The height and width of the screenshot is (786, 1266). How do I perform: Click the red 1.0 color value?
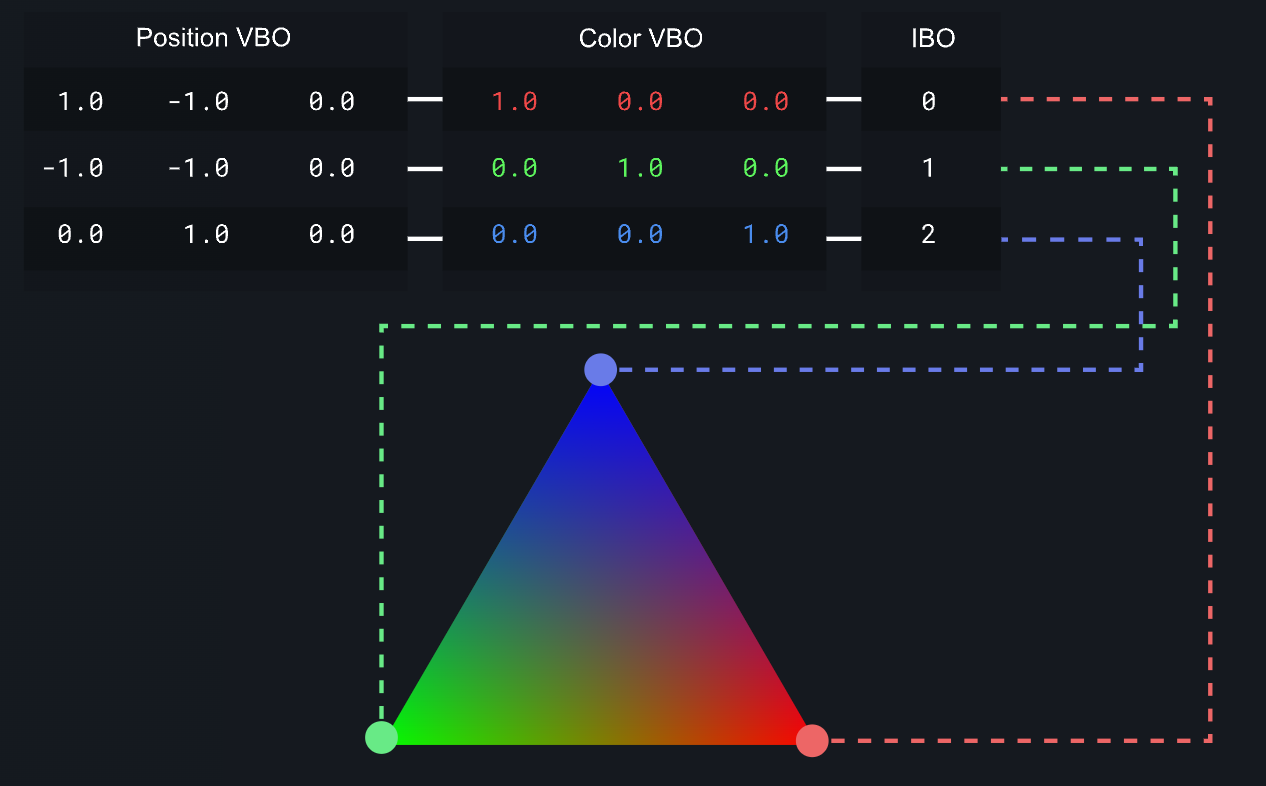514,101
